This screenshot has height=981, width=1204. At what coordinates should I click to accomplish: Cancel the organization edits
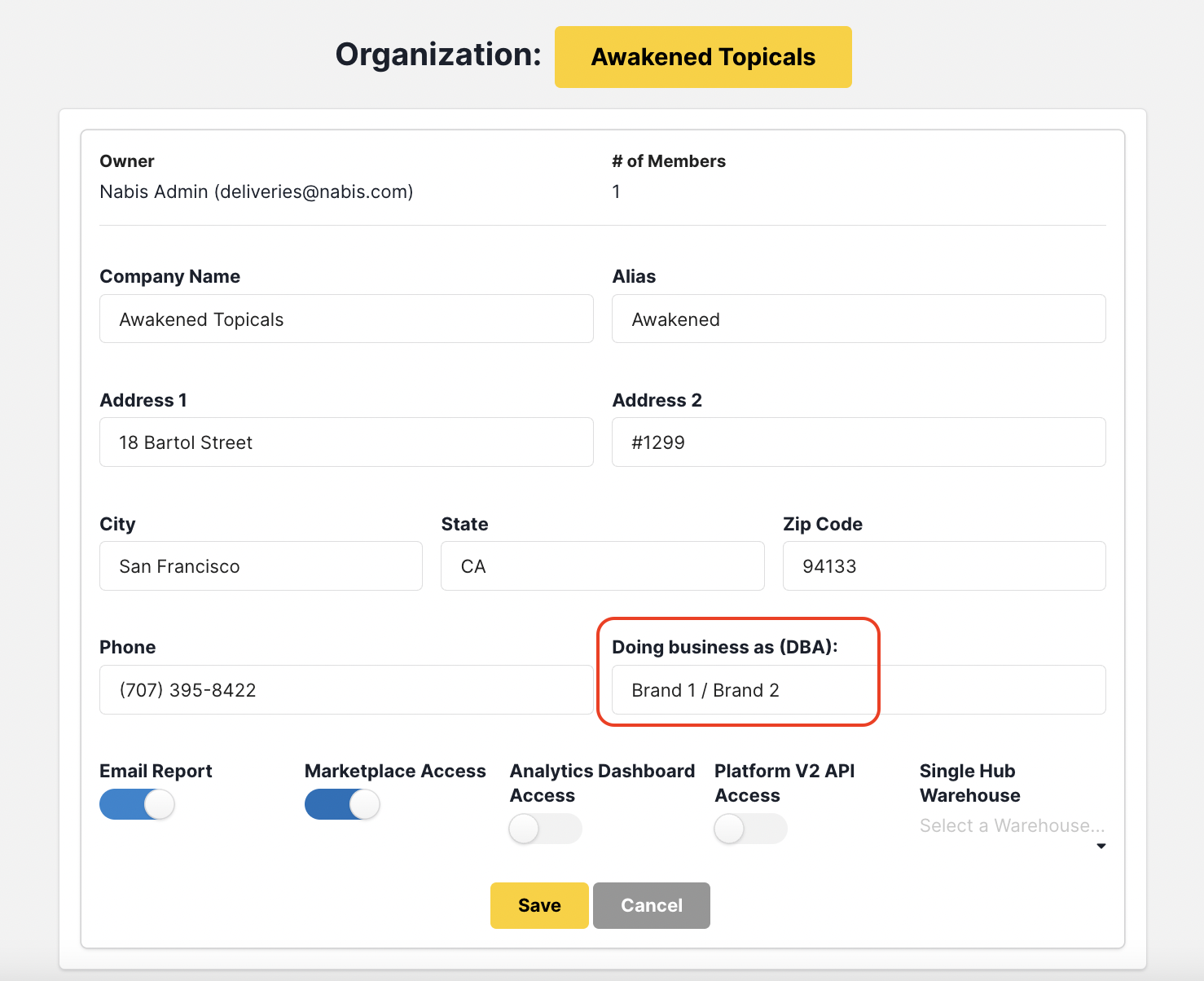651,905
